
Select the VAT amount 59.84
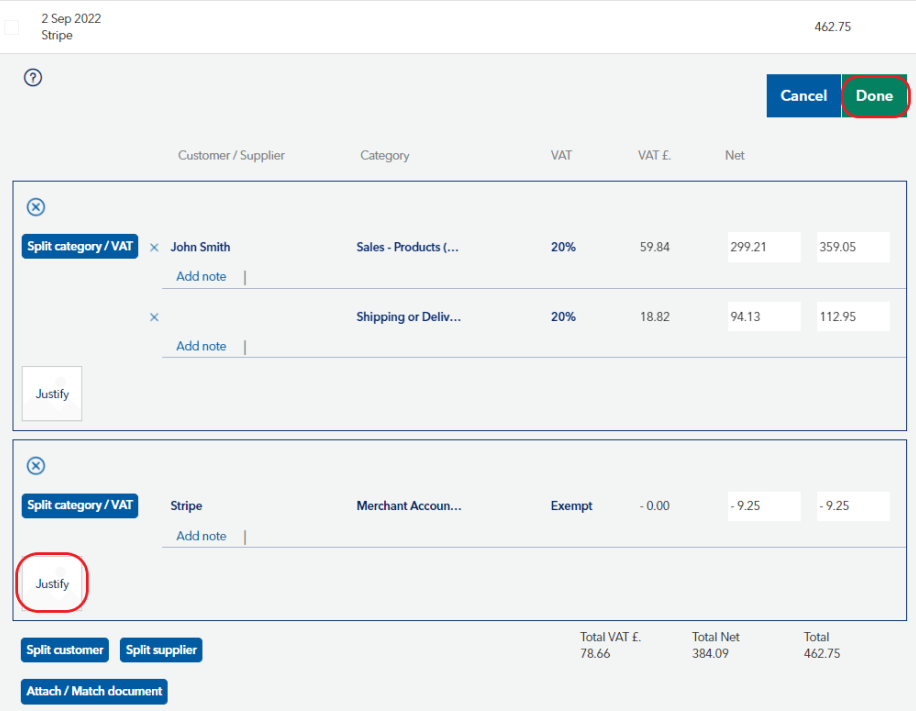tap(655, 247)
